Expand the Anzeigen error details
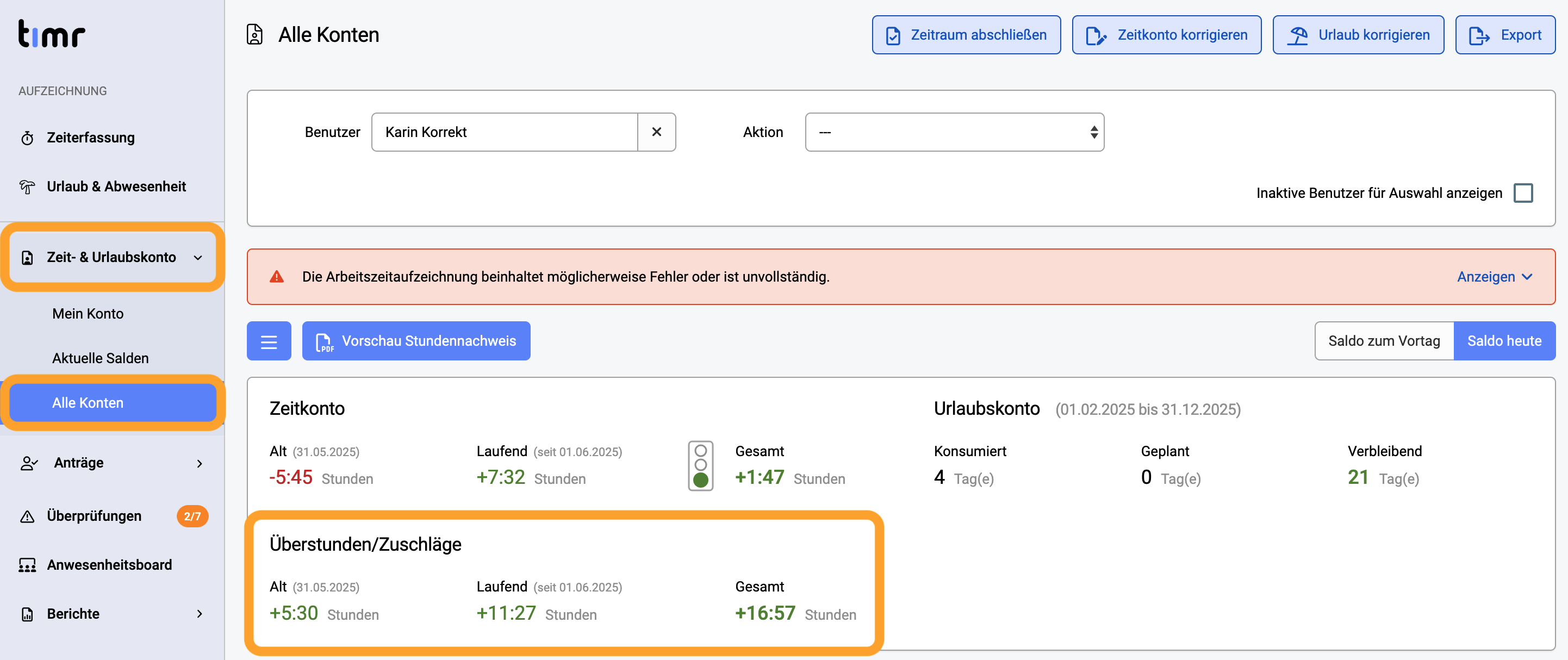The width and height of the screenshot is (1568, 660). pos(1495,277)
